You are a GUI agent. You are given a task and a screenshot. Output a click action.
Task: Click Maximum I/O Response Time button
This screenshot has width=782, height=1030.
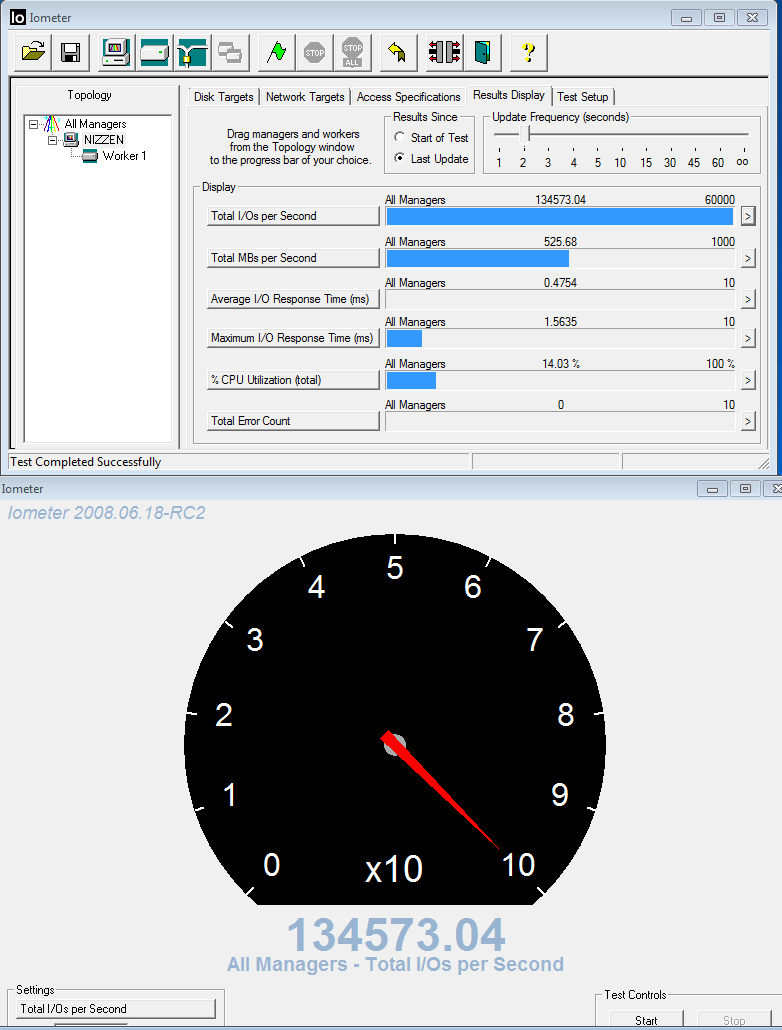[293, 338]
